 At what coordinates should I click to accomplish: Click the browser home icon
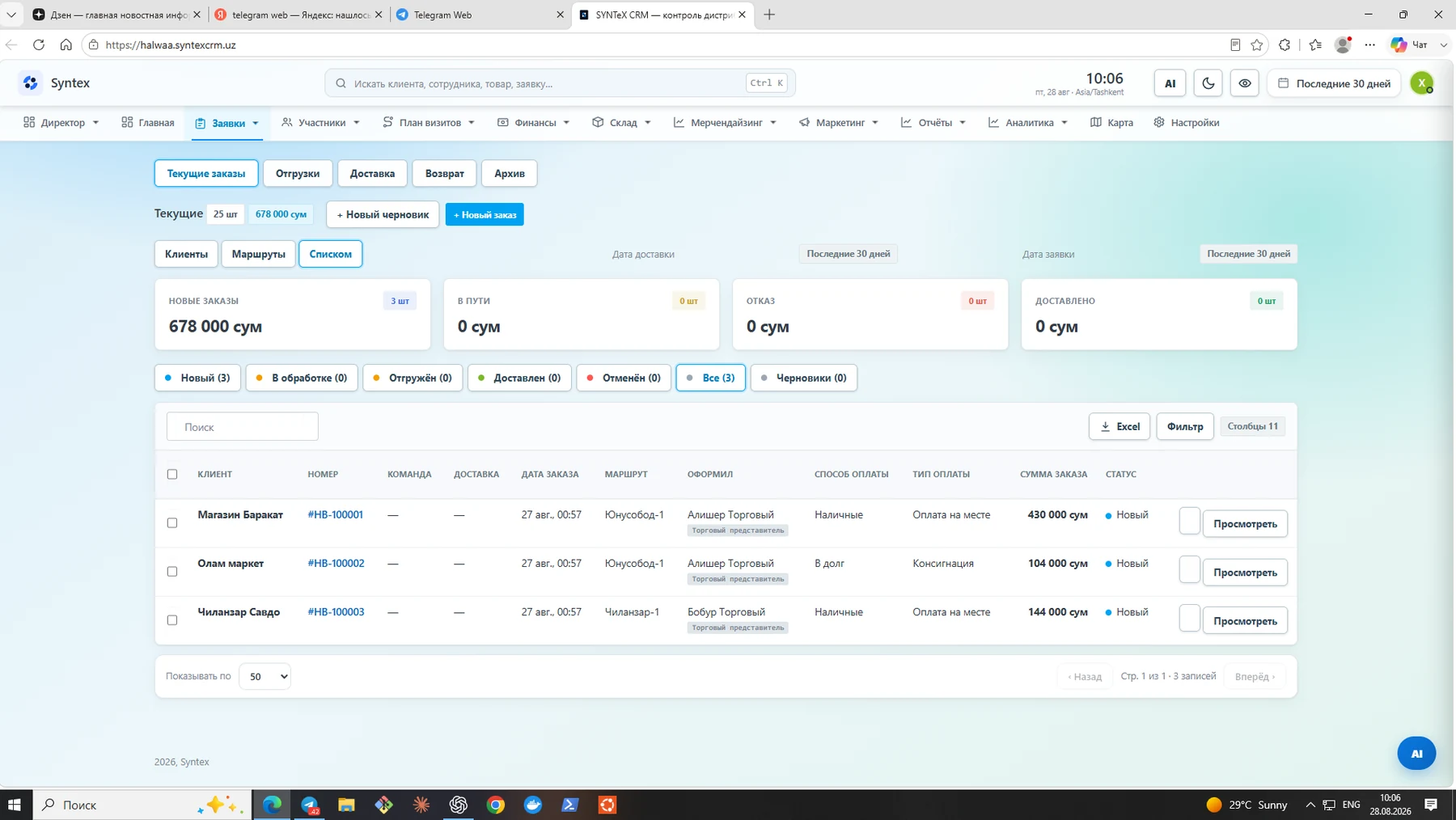(x=66, y=44)
